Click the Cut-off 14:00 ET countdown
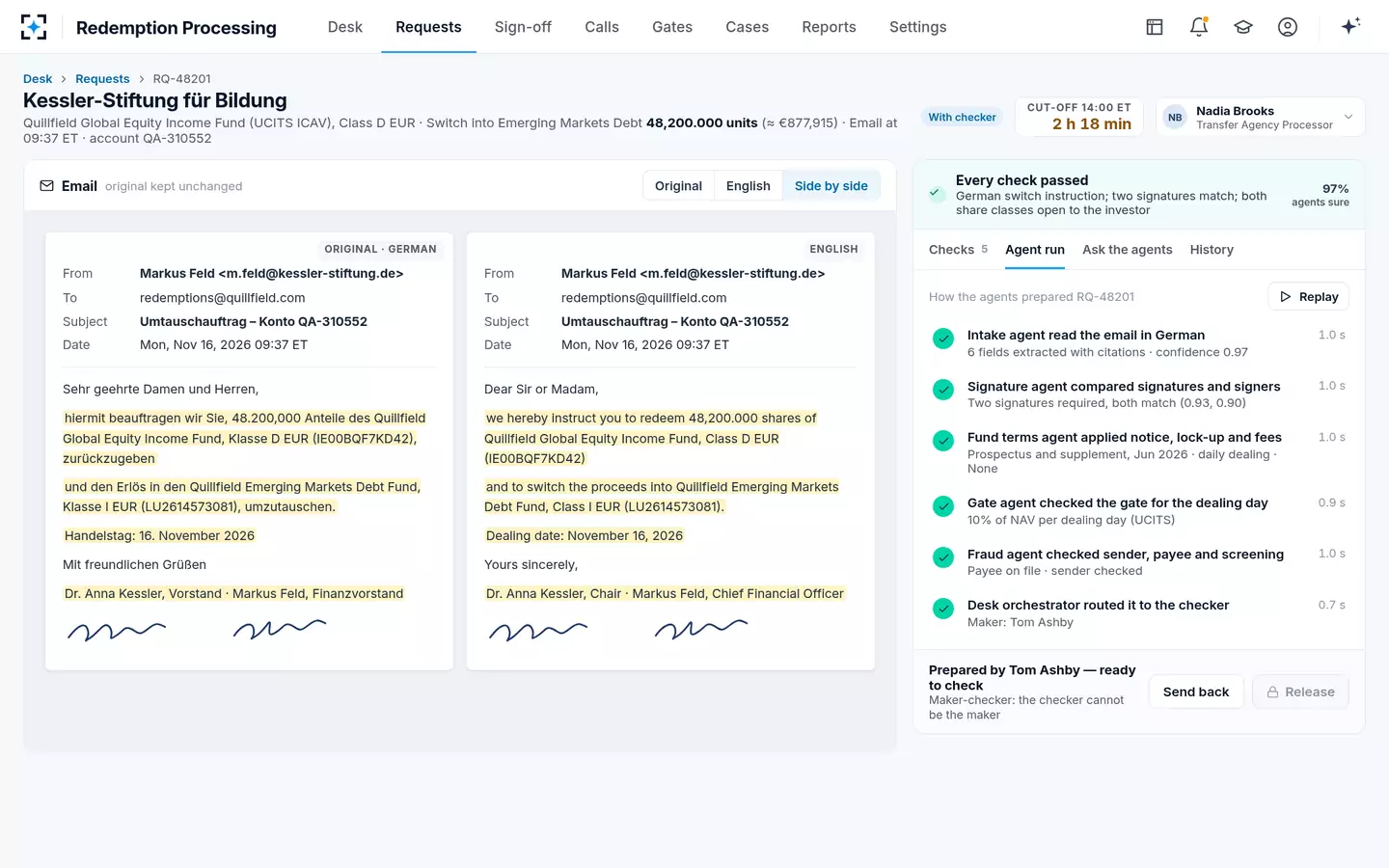 [x=1079, y=117]
